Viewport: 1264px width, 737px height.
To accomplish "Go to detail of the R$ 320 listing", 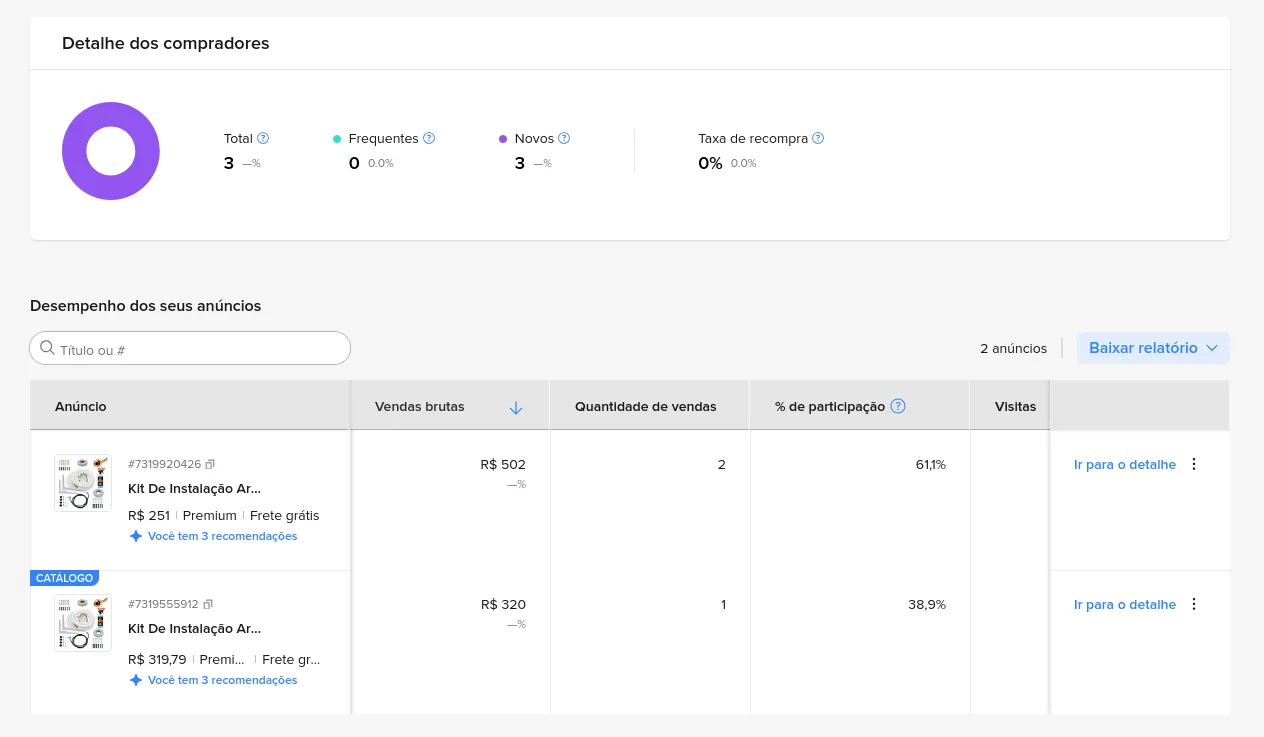I will click(1125, 604).
